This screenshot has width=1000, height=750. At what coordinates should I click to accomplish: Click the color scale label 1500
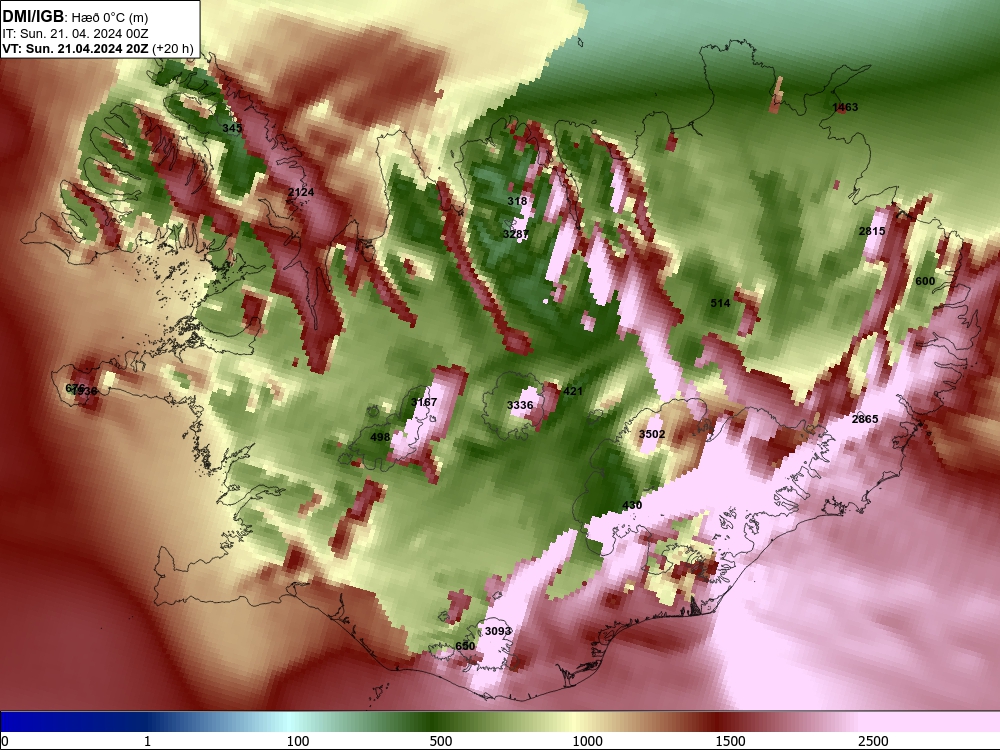730,741
